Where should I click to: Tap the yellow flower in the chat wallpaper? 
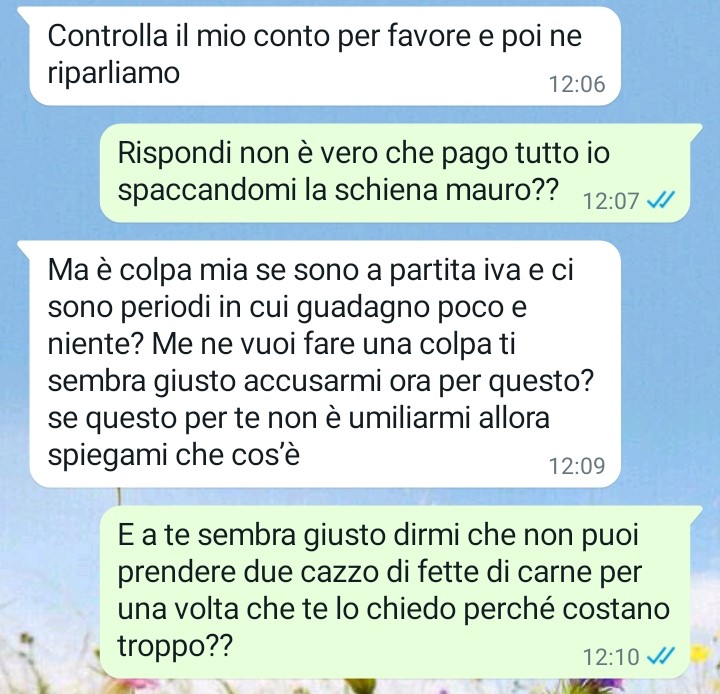[x=699, y=653]
